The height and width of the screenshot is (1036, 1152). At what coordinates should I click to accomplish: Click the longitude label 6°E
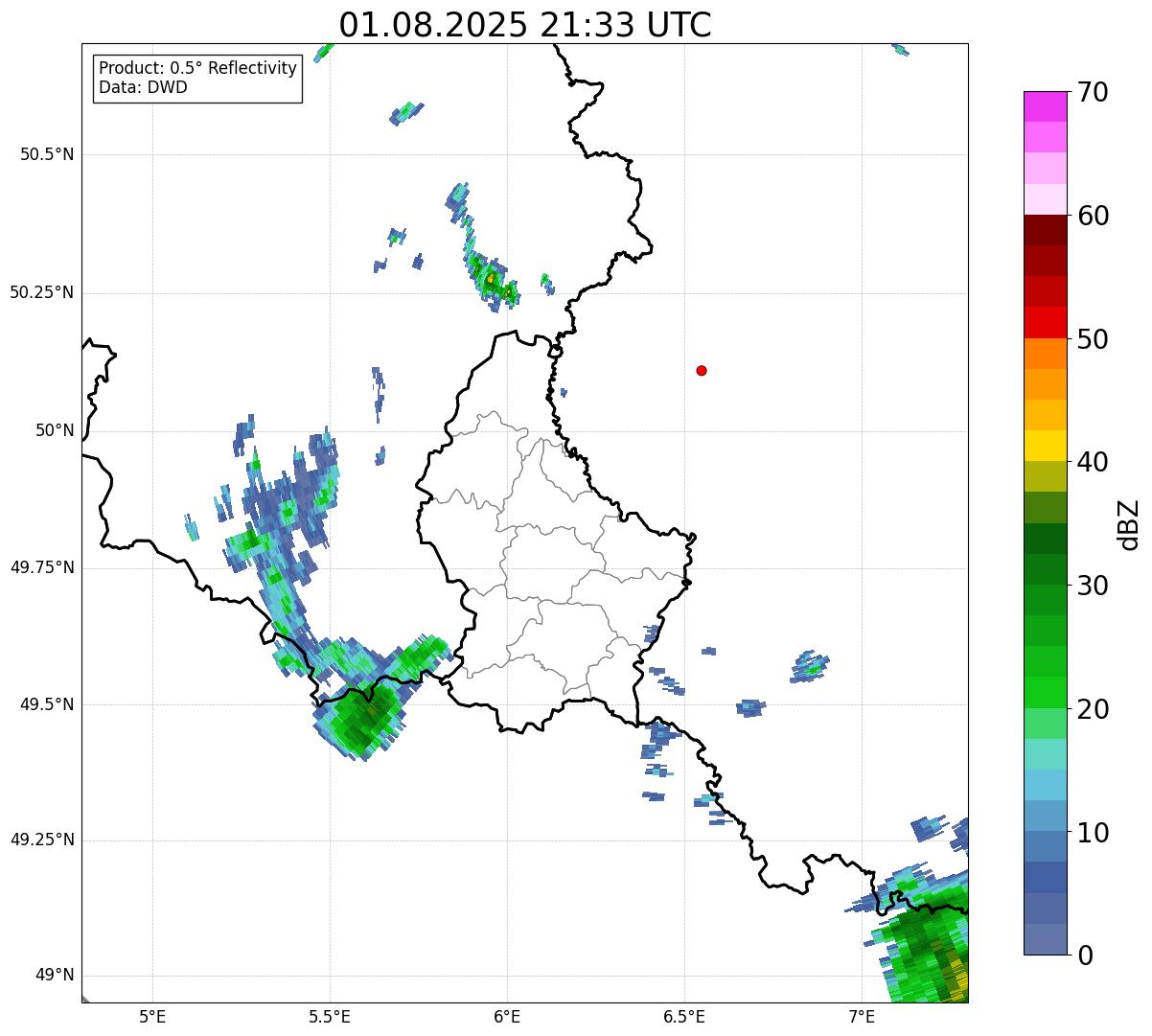(507, 1017)
